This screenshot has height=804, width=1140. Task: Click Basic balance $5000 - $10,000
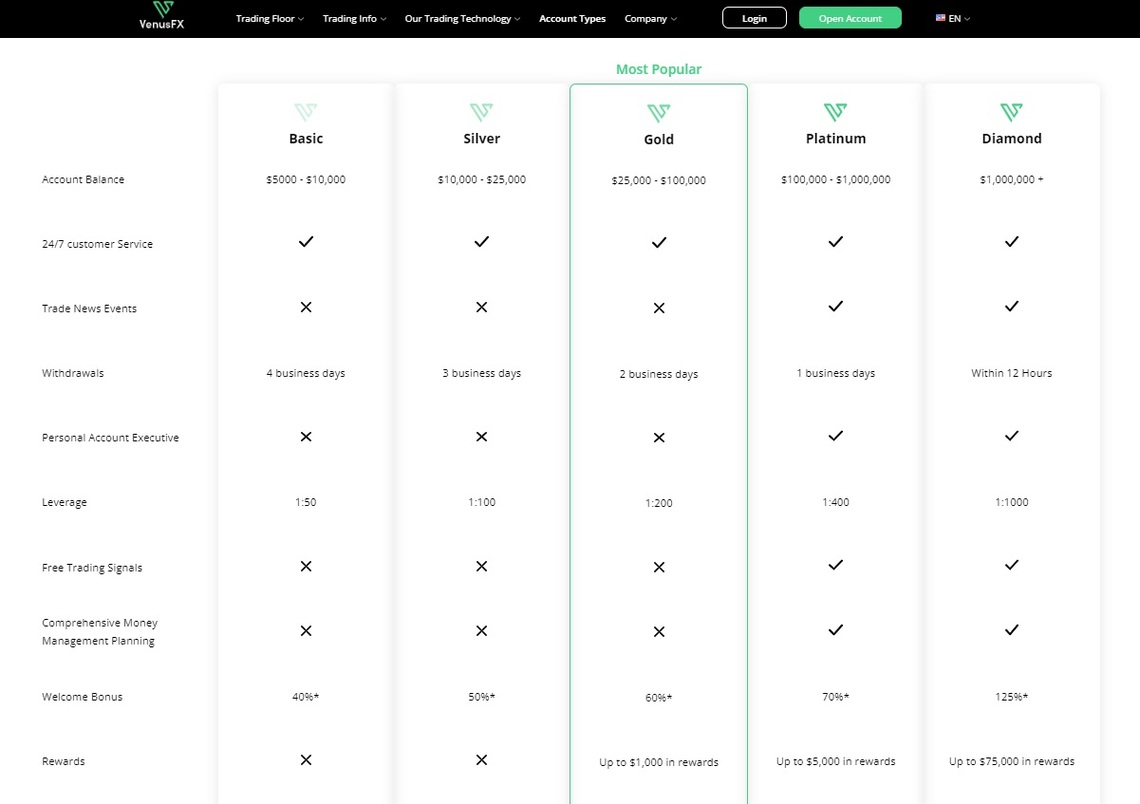(306, 179)
